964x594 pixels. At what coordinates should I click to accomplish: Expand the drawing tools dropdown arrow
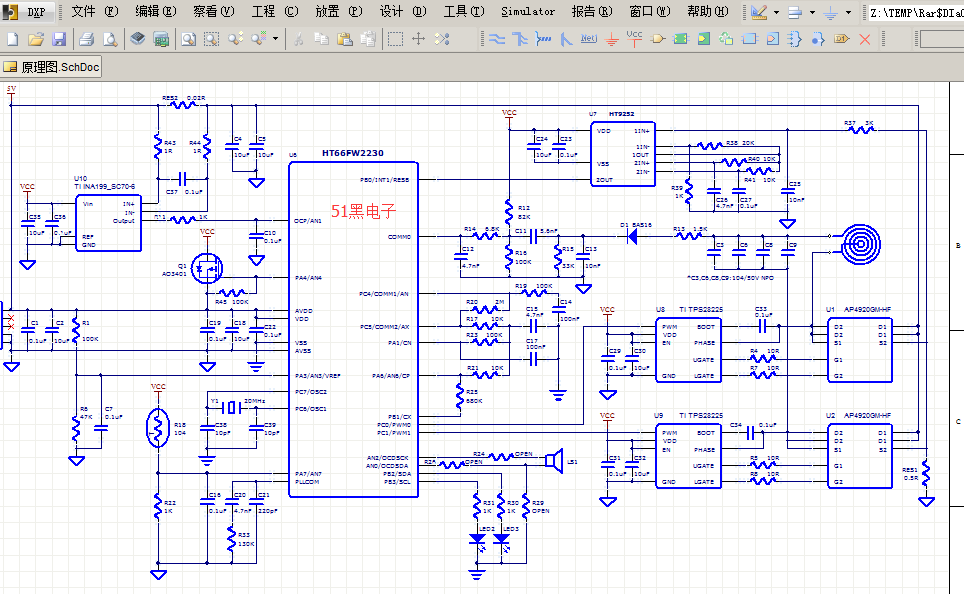click(776, 12)
